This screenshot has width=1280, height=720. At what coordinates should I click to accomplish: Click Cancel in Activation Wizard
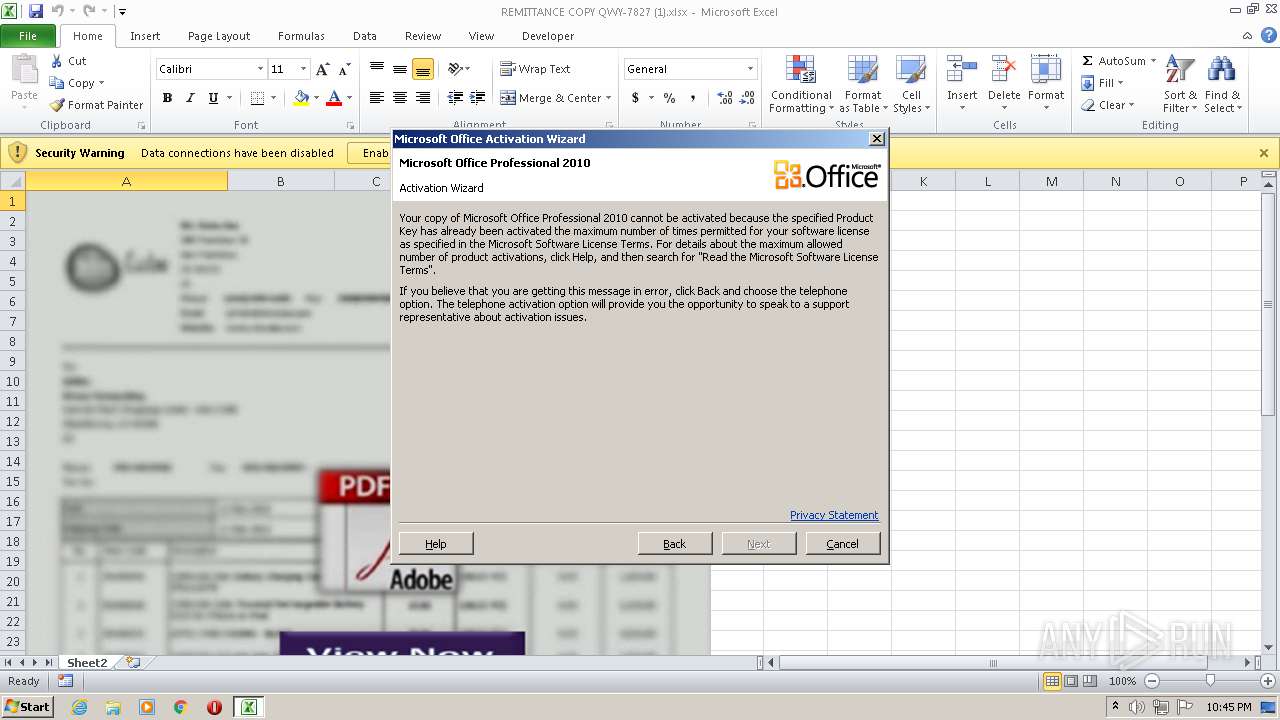(843, 544)
